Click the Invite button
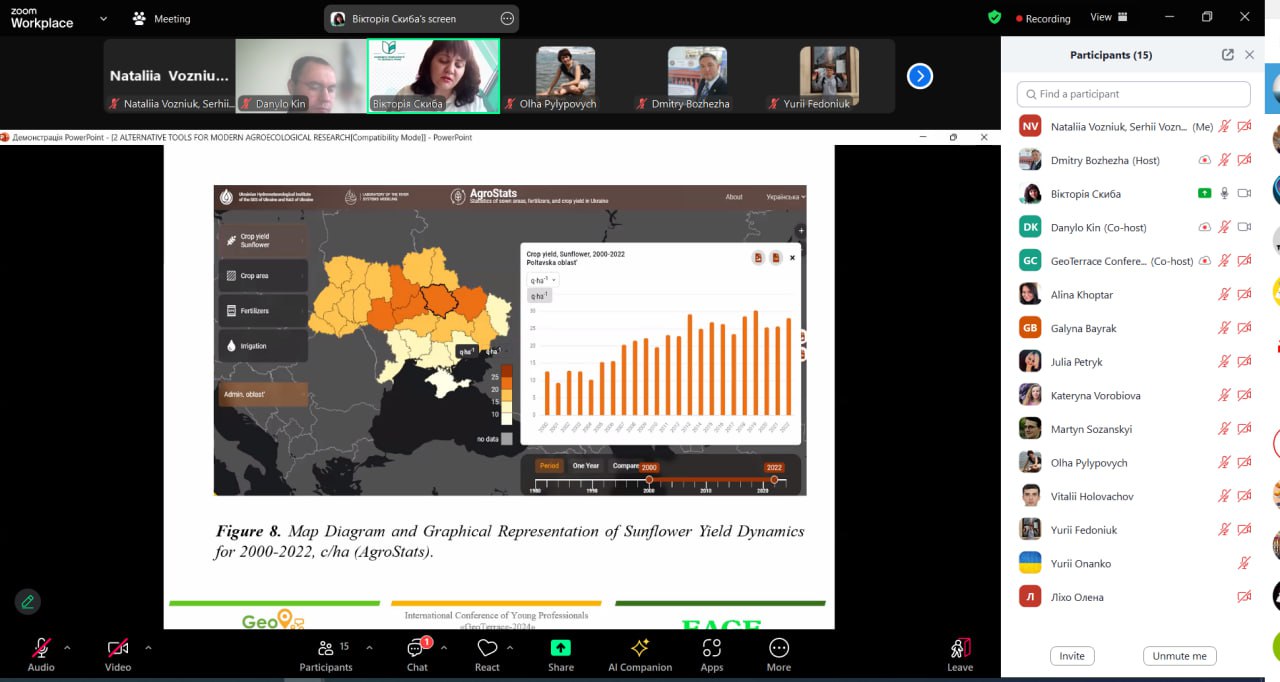The width and height of the screenshot is (1280, 682). 1072,656
